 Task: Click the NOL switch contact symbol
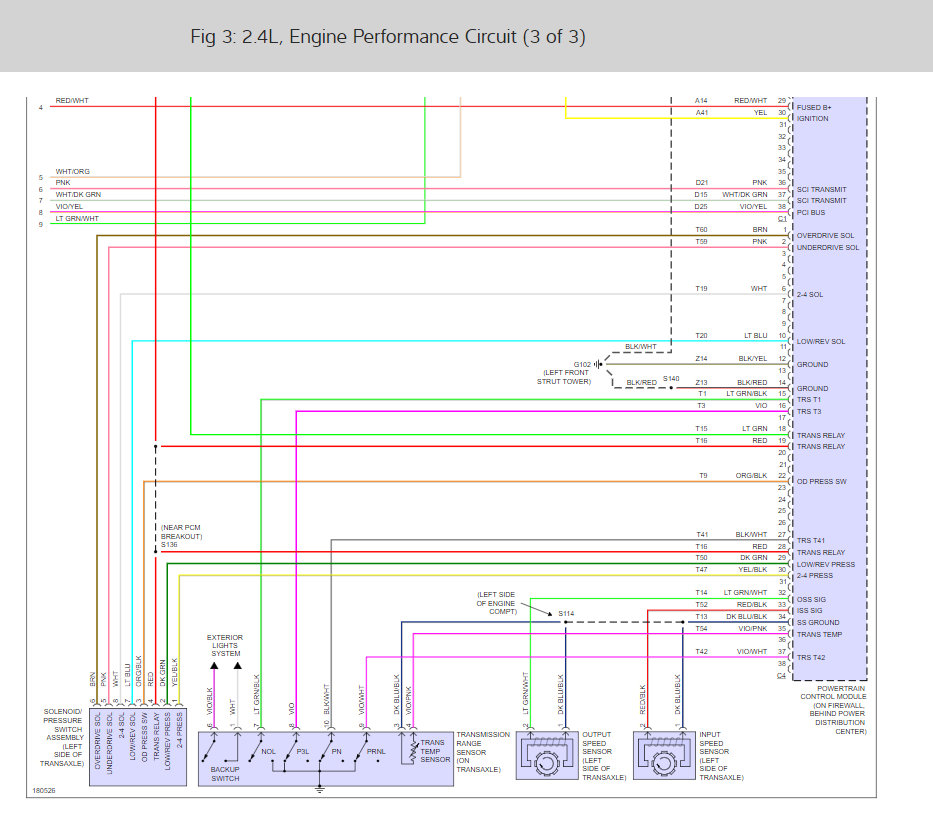click(259, 750)
